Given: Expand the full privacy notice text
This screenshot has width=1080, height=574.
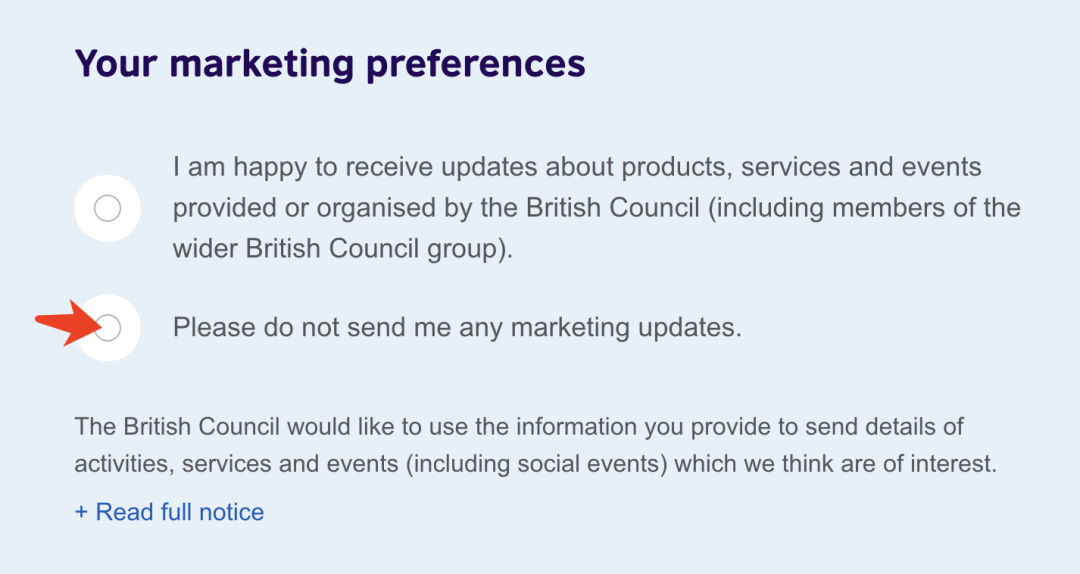Looking at the screenshot, I should pos(169,512).
